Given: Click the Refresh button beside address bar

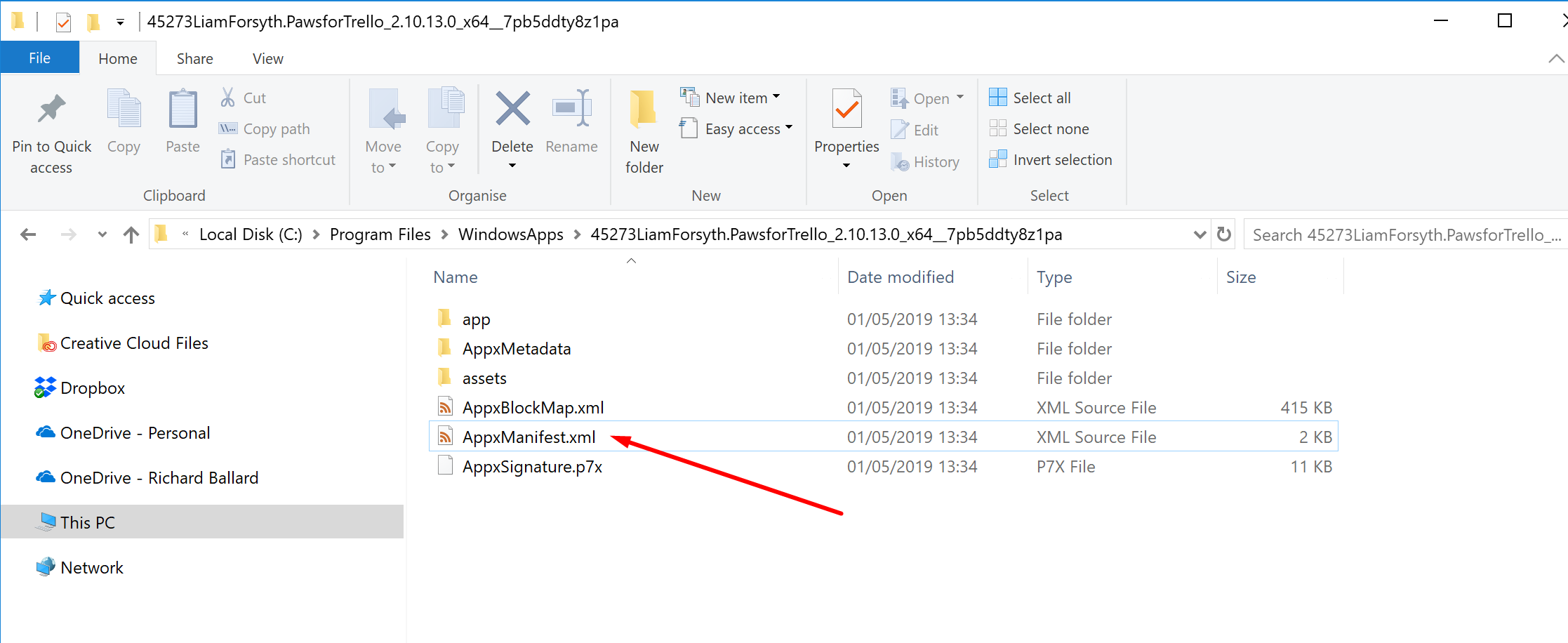Looking at the screenshot, I should click(x=1224, y=234).
